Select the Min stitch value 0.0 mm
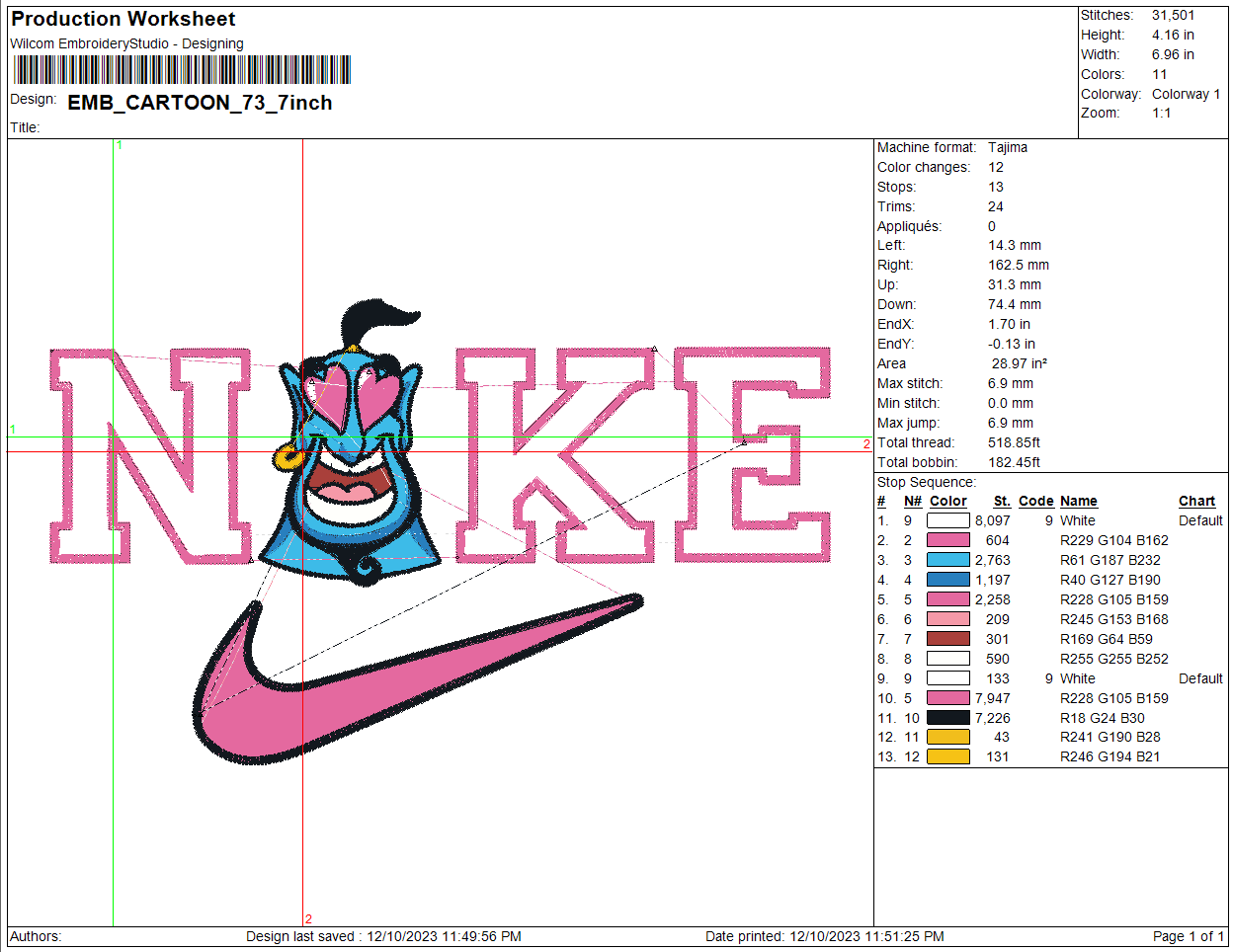The width and height of the screenshot is (1233, 952). pyautogui.click(x=1011, y=403)
